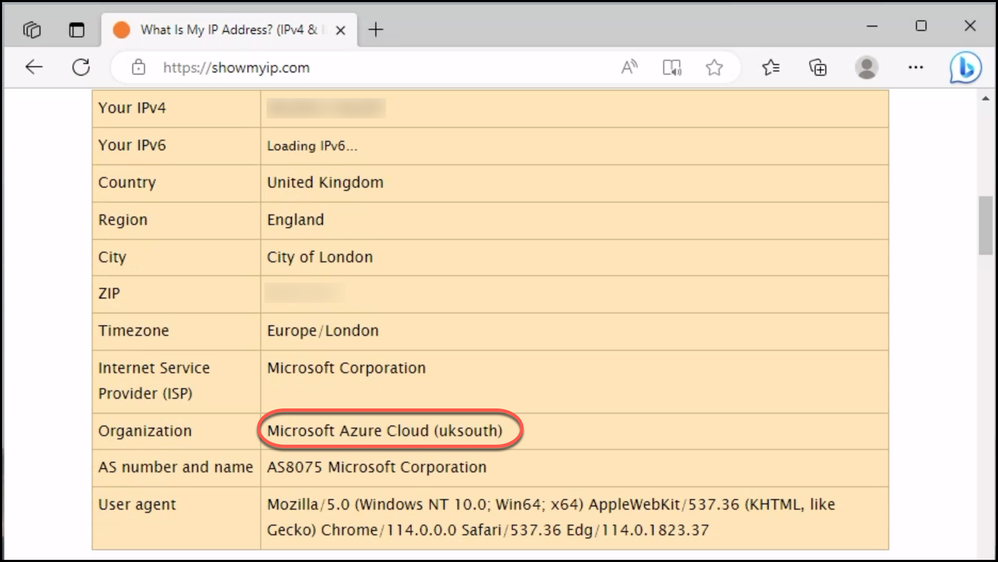The image size is (998, 562).
Task: Maximize the browser window
Action: 921,26
